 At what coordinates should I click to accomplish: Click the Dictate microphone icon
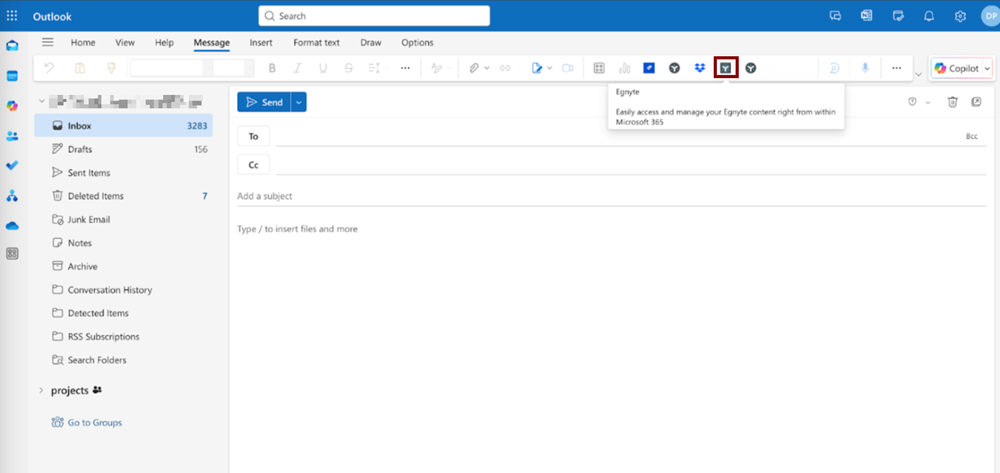[x=866, y=68]
